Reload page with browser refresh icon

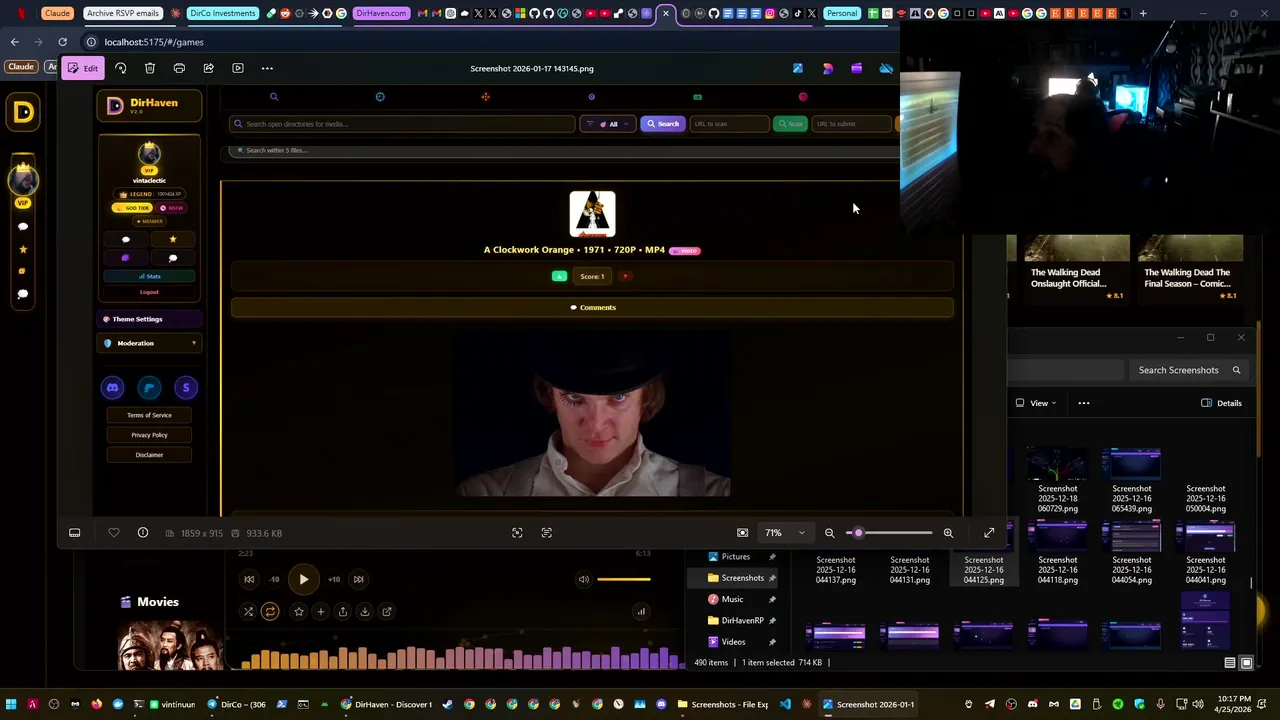62,42
